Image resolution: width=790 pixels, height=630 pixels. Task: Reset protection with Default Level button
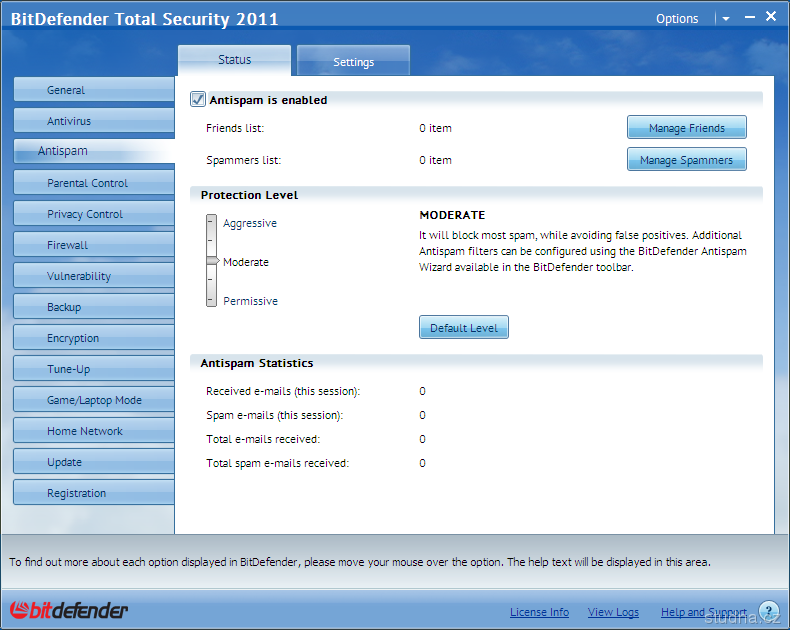464,328
